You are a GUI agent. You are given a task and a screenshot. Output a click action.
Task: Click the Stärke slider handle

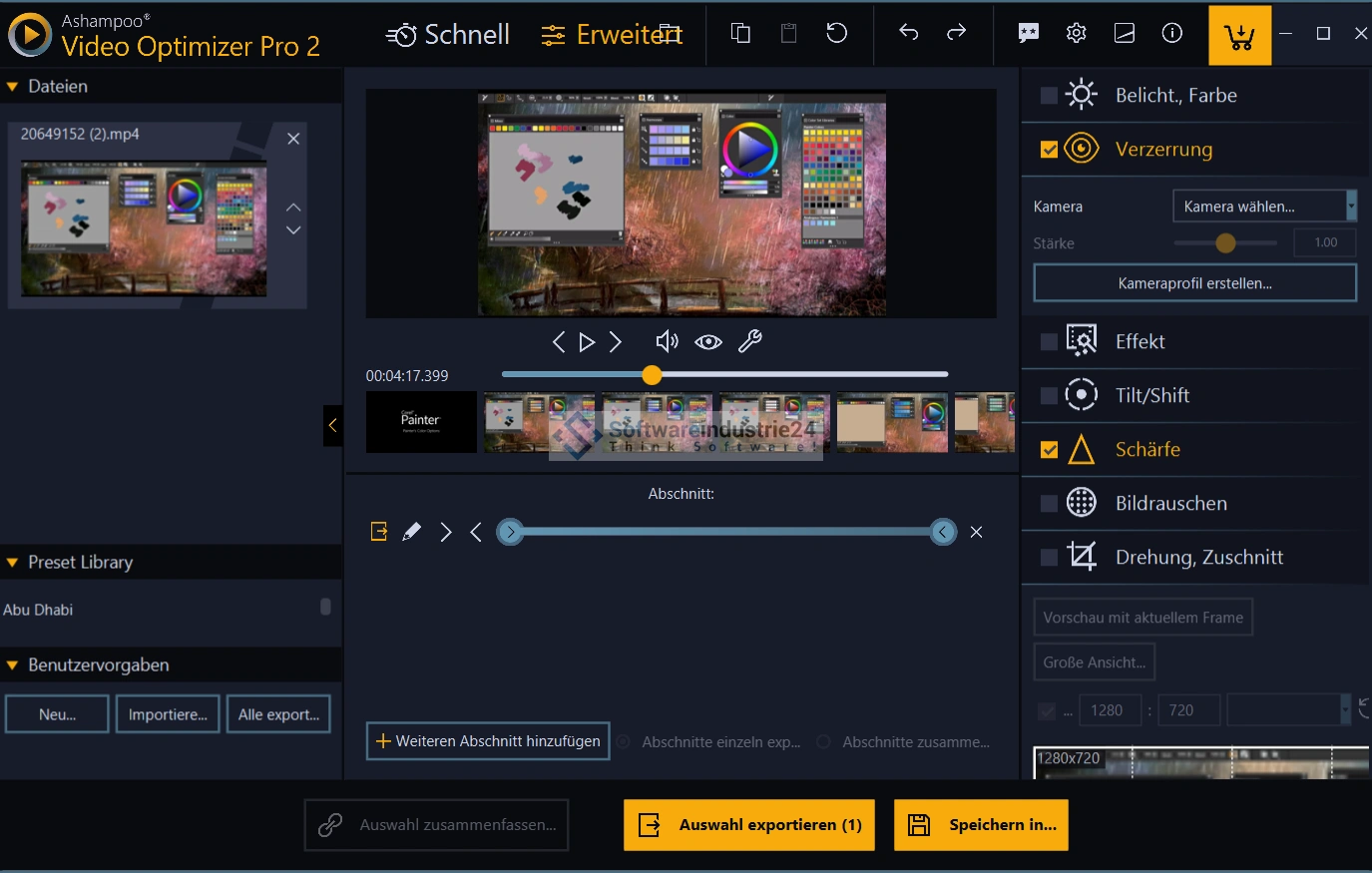pyautogui.click(x=1225, y=242)
